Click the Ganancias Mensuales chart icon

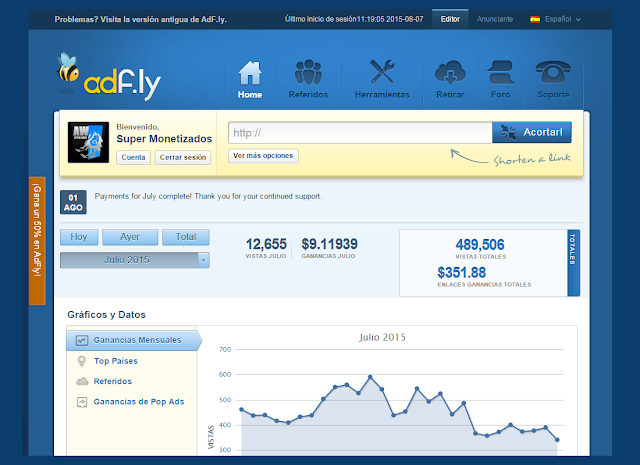[82, 340]
